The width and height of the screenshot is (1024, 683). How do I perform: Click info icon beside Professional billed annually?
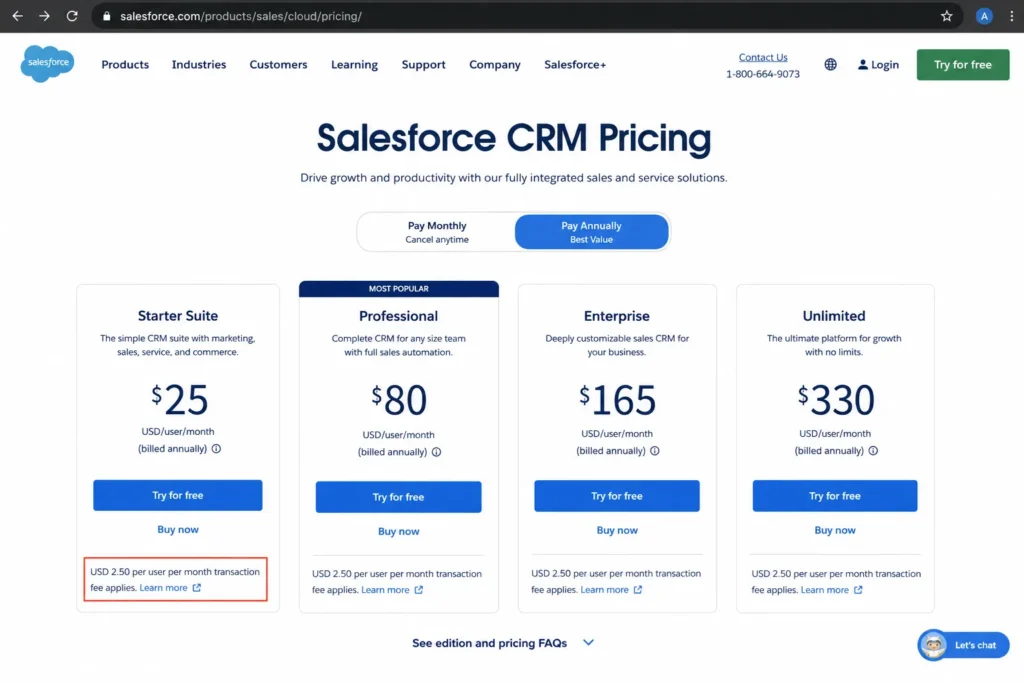point(436,452)
